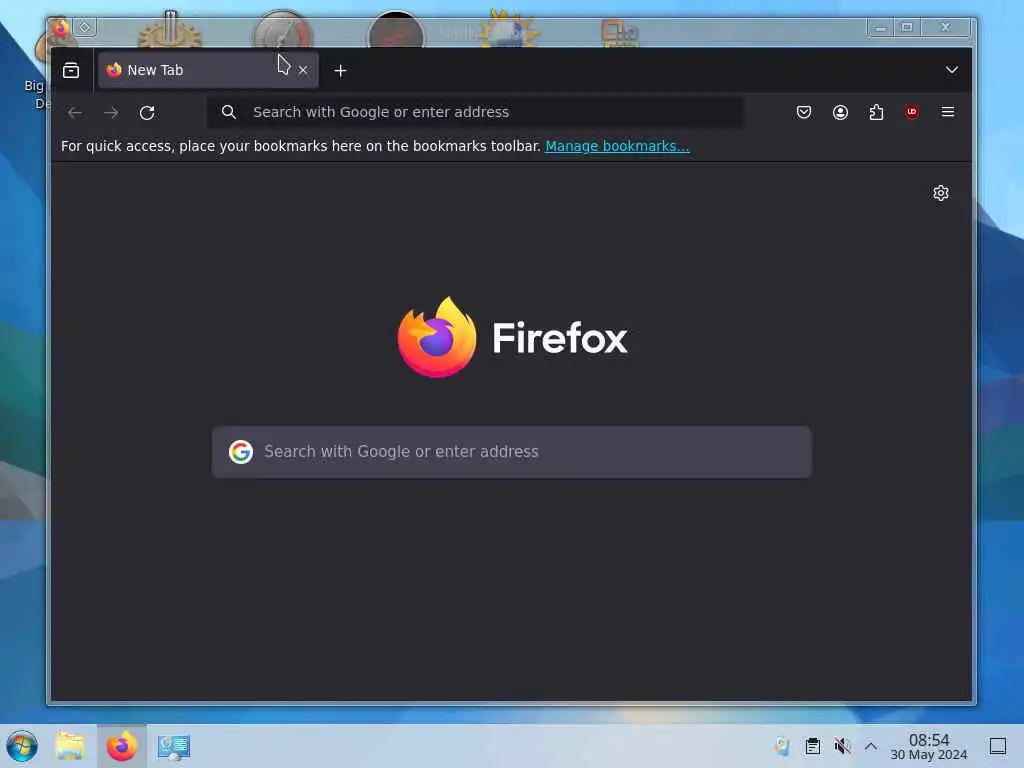Focus the address bar search field

(475, 112)
